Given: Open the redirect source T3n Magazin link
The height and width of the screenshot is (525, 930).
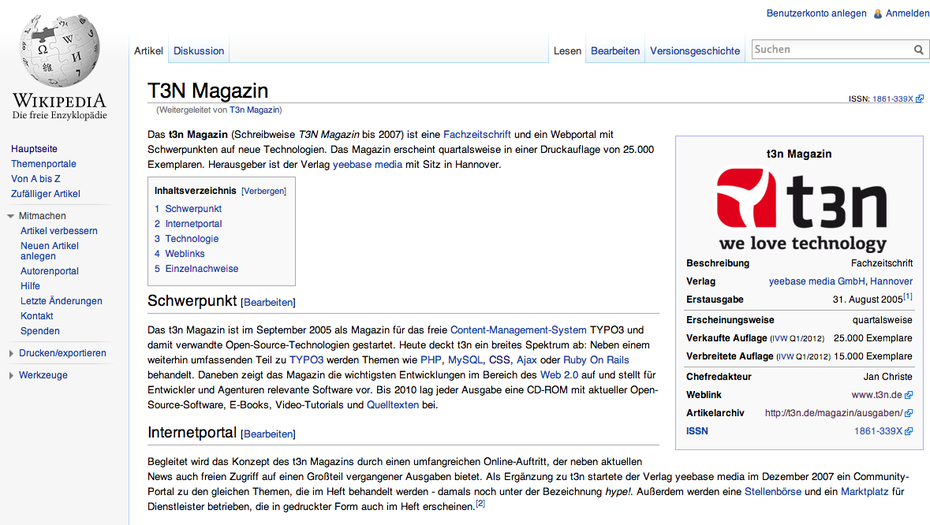Looking at the screenshot, I should tap(254, 110).
